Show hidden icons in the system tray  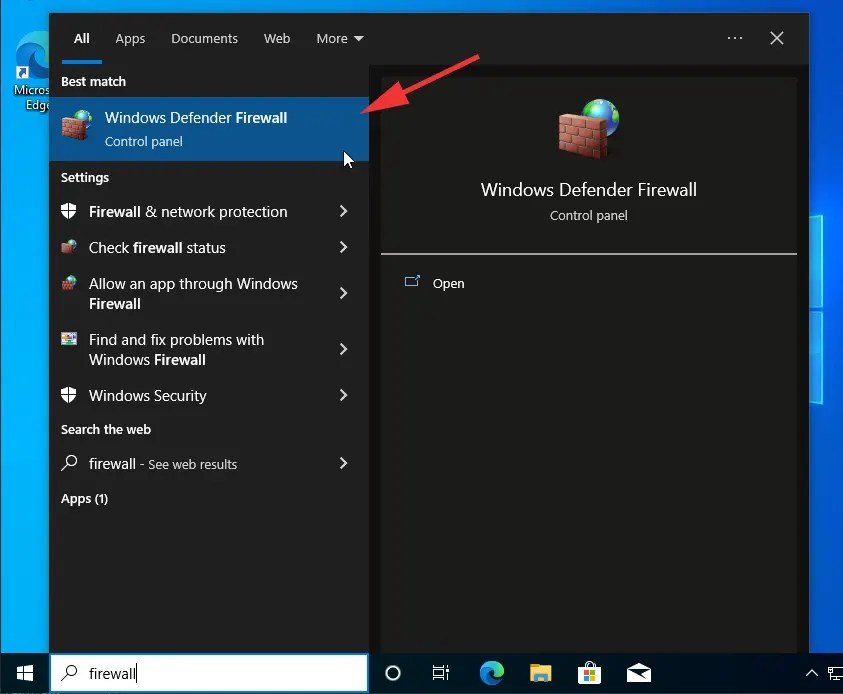click(x=812, y=673)
